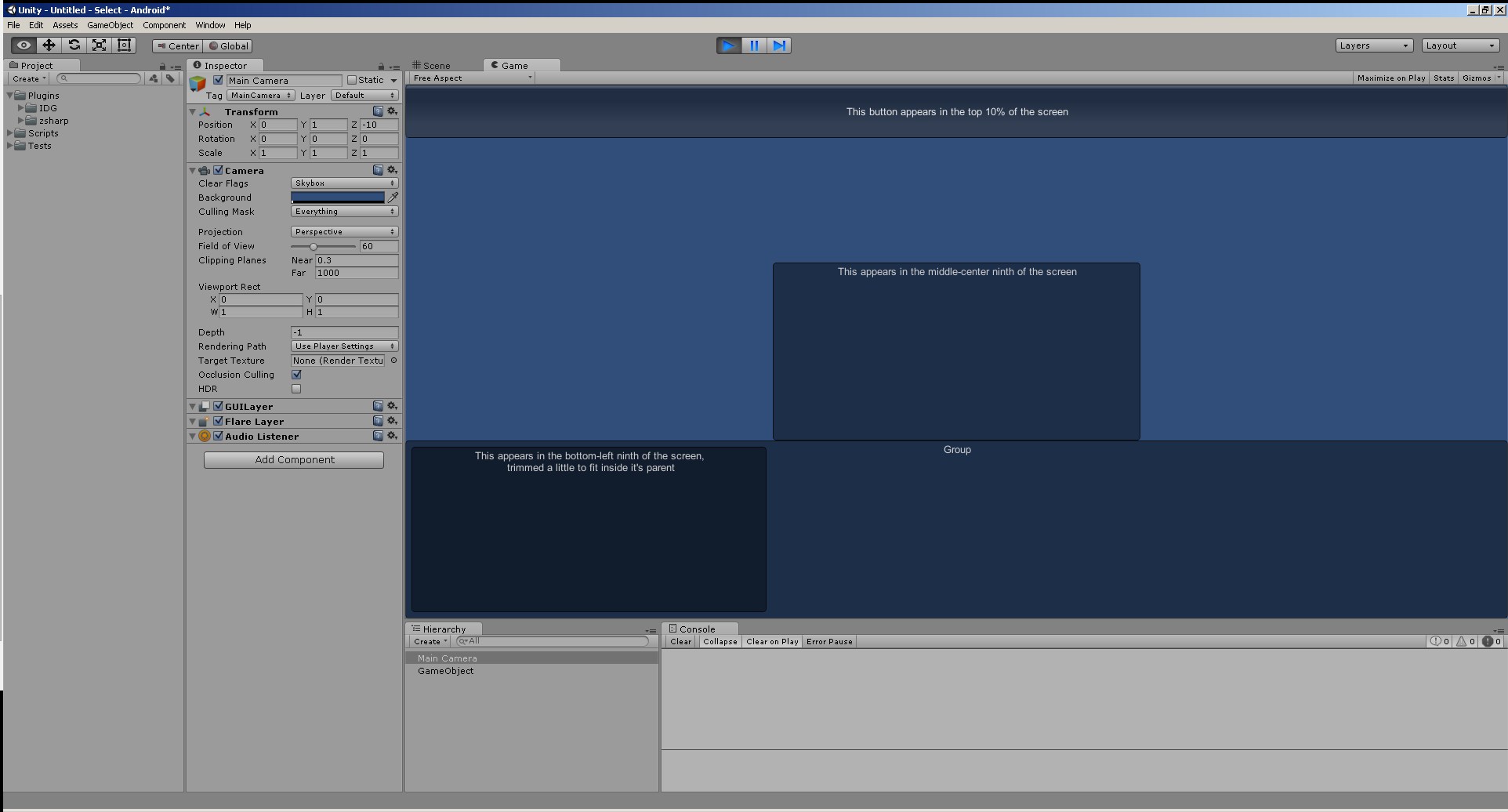Select GameObject in the Hierarchy
Screen dimensions: 1508x812
point(445,671)
